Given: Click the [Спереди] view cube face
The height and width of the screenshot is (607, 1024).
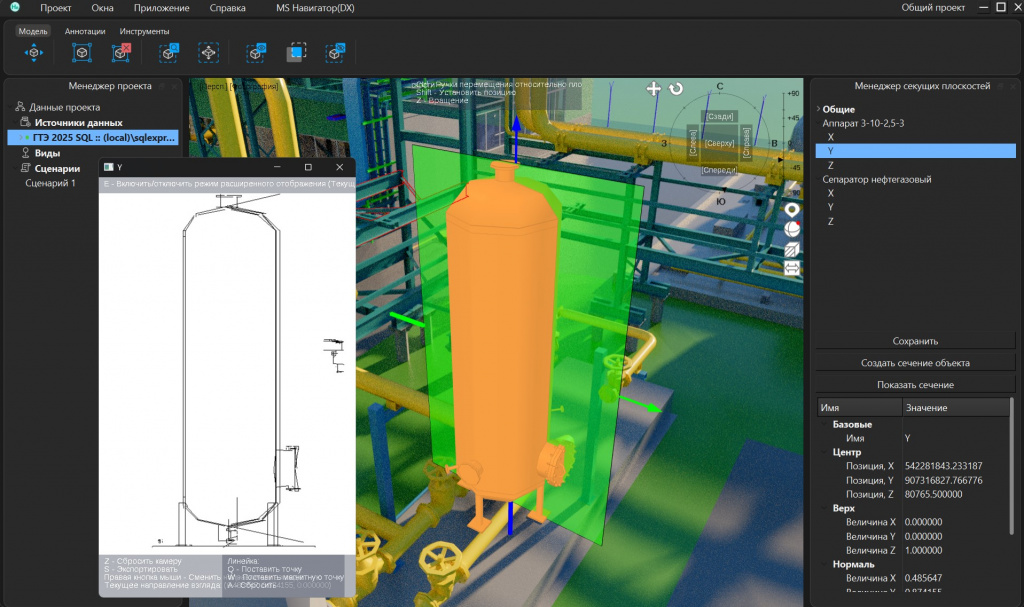Looking at the screenshot, I should (719, 170).
